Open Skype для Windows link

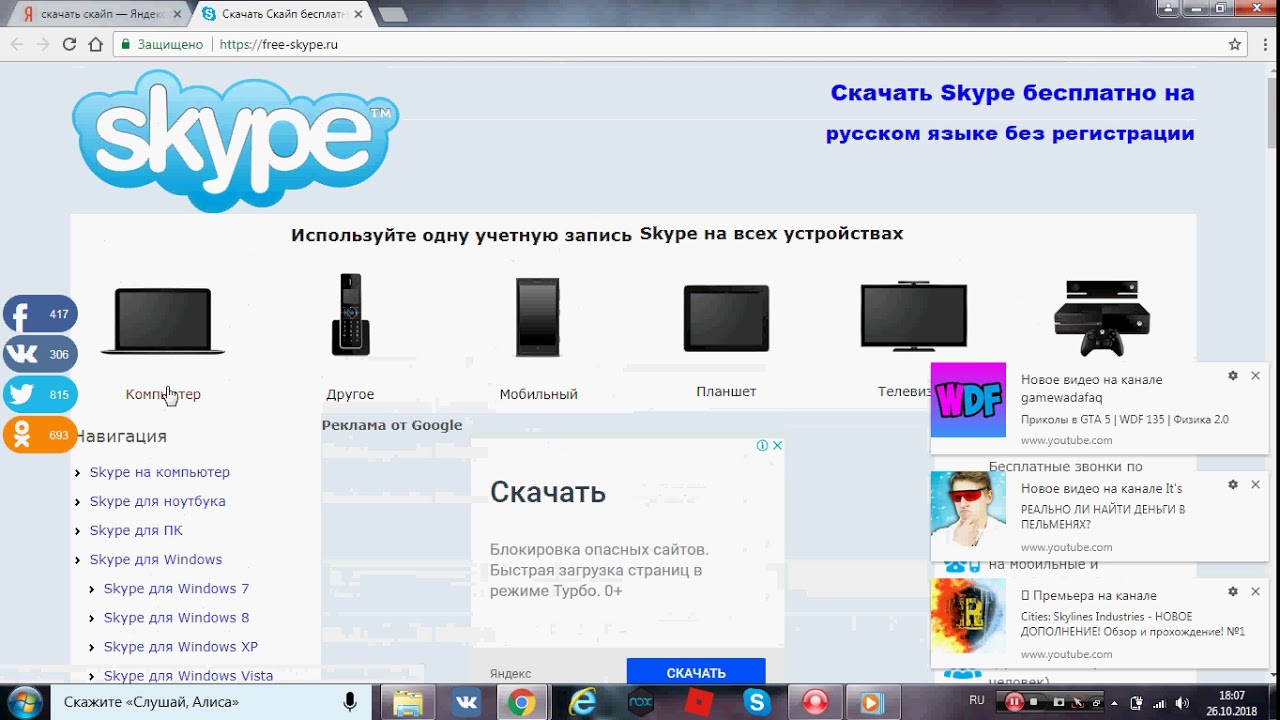point(156,559)
